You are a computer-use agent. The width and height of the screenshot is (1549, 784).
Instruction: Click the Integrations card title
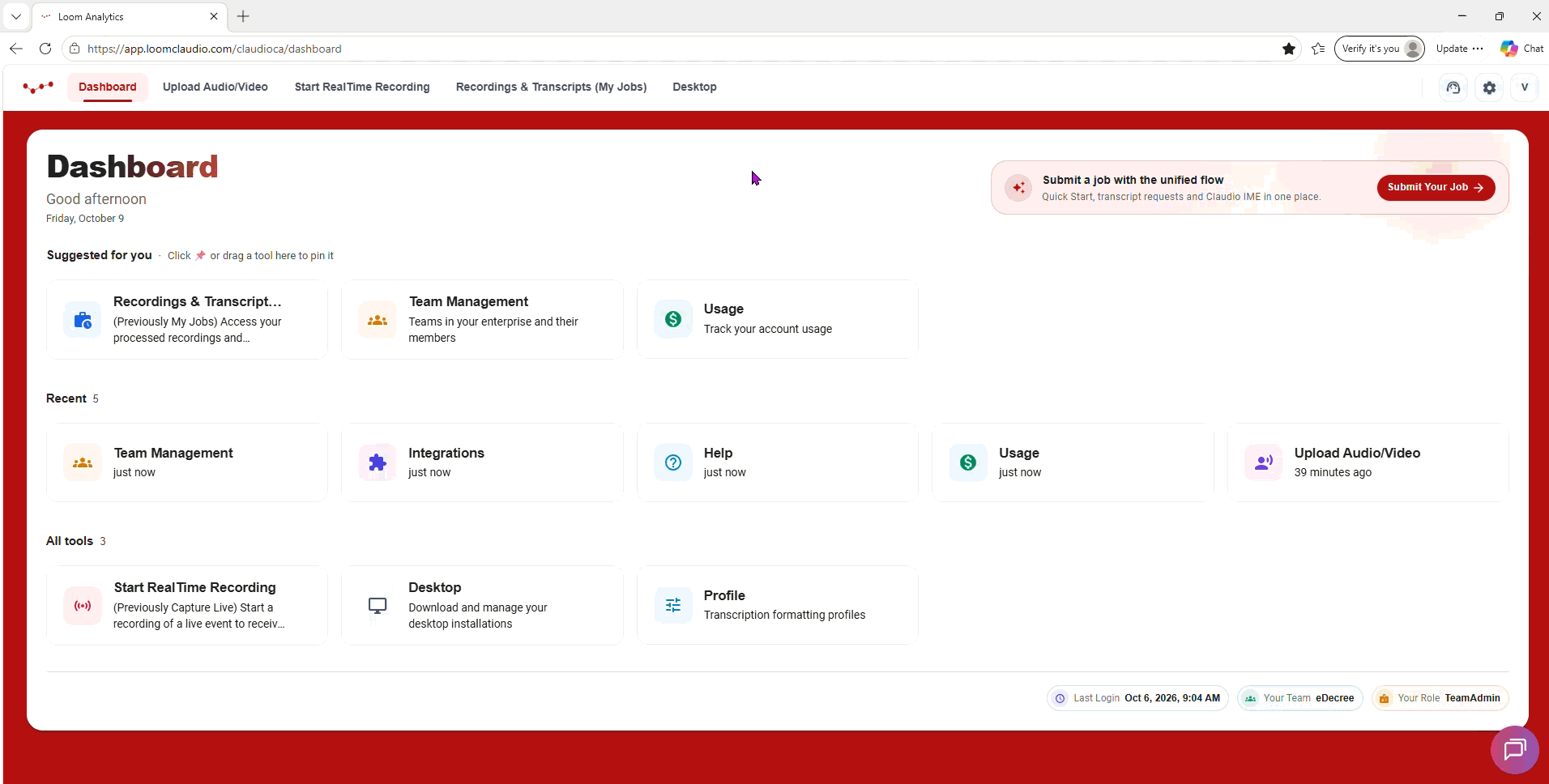click(446, 453)
